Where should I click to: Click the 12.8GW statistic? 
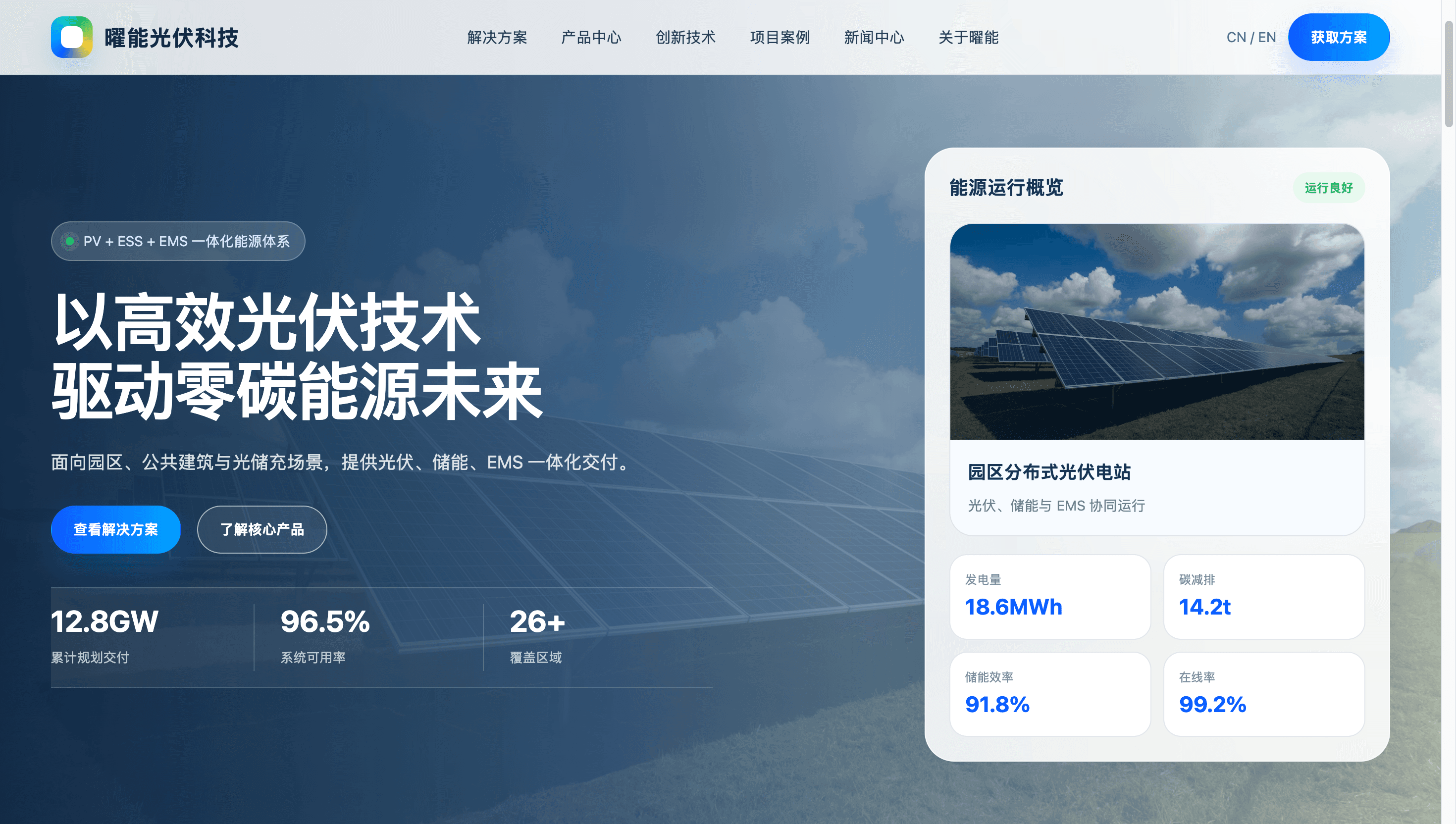[104, 621]
